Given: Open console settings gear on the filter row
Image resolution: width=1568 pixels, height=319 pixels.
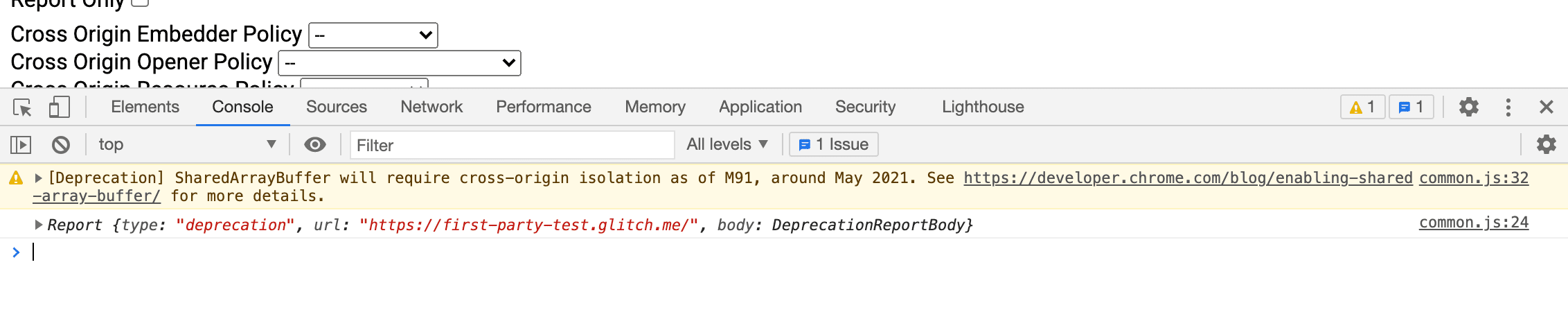Looking at the screenshot, I should tap(1546, 144).
